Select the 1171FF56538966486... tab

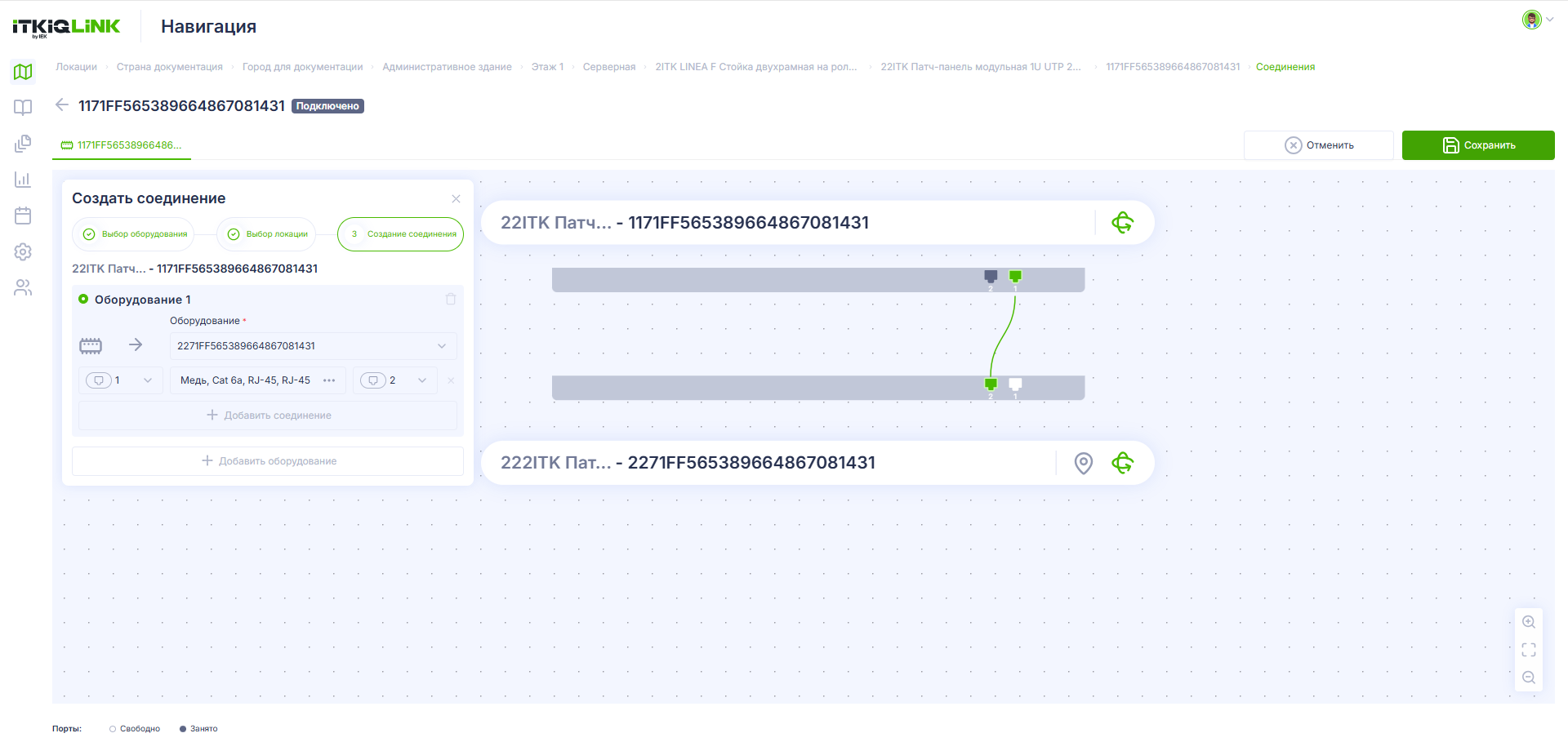(122, 145)
